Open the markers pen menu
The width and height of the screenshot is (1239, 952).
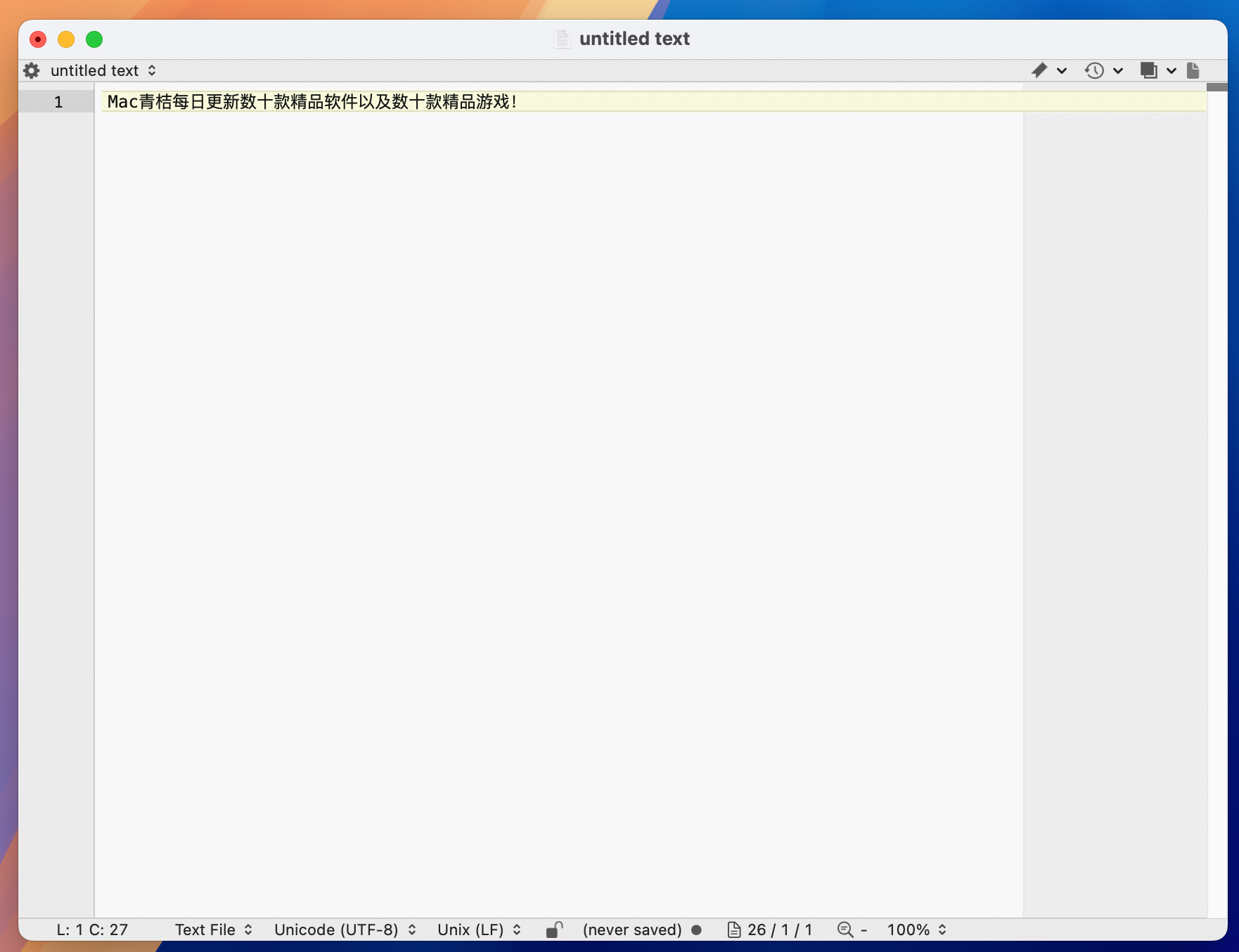point(1039,70)
